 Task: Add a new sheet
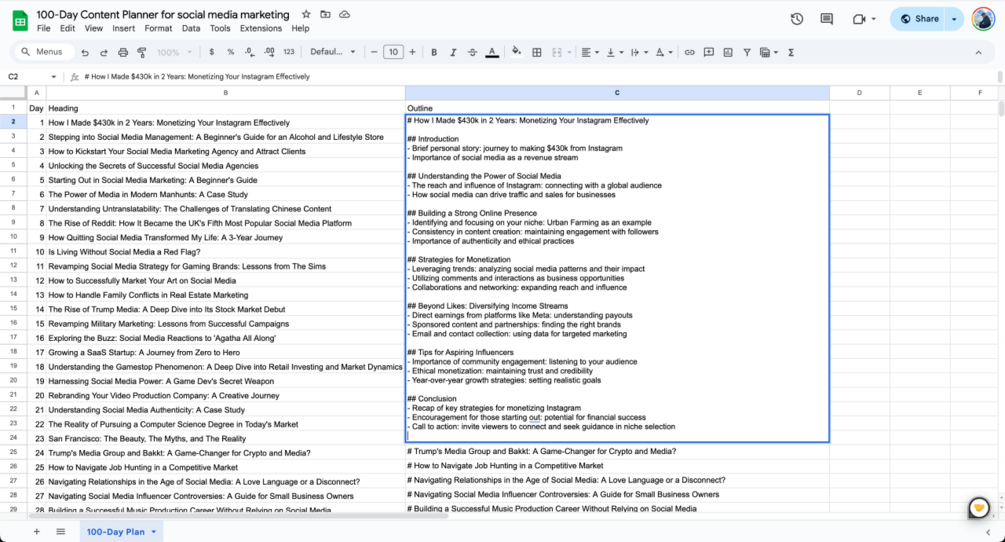click(x=37, y=532)
